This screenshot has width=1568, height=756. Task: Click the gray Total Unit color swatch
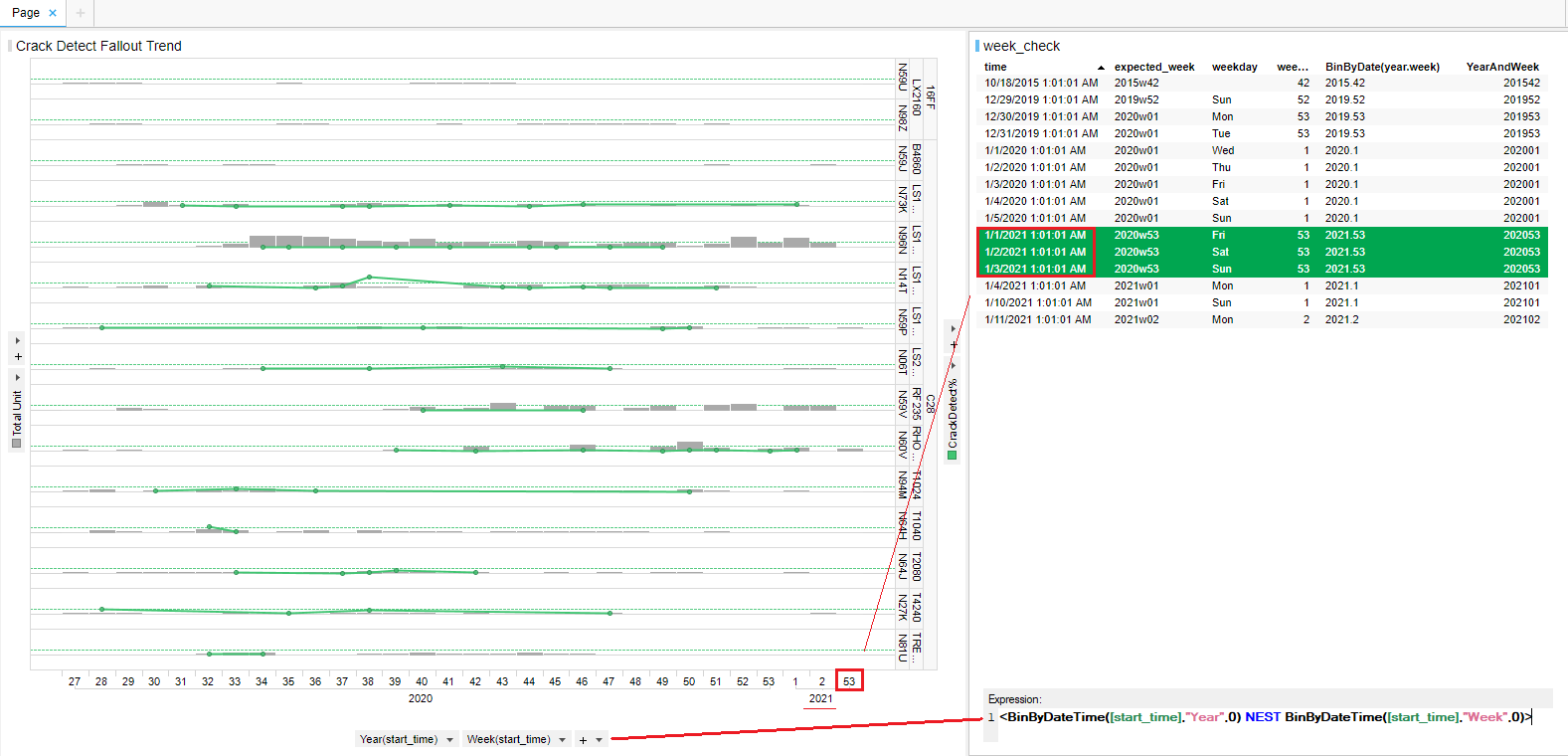(x=17, y=444)
